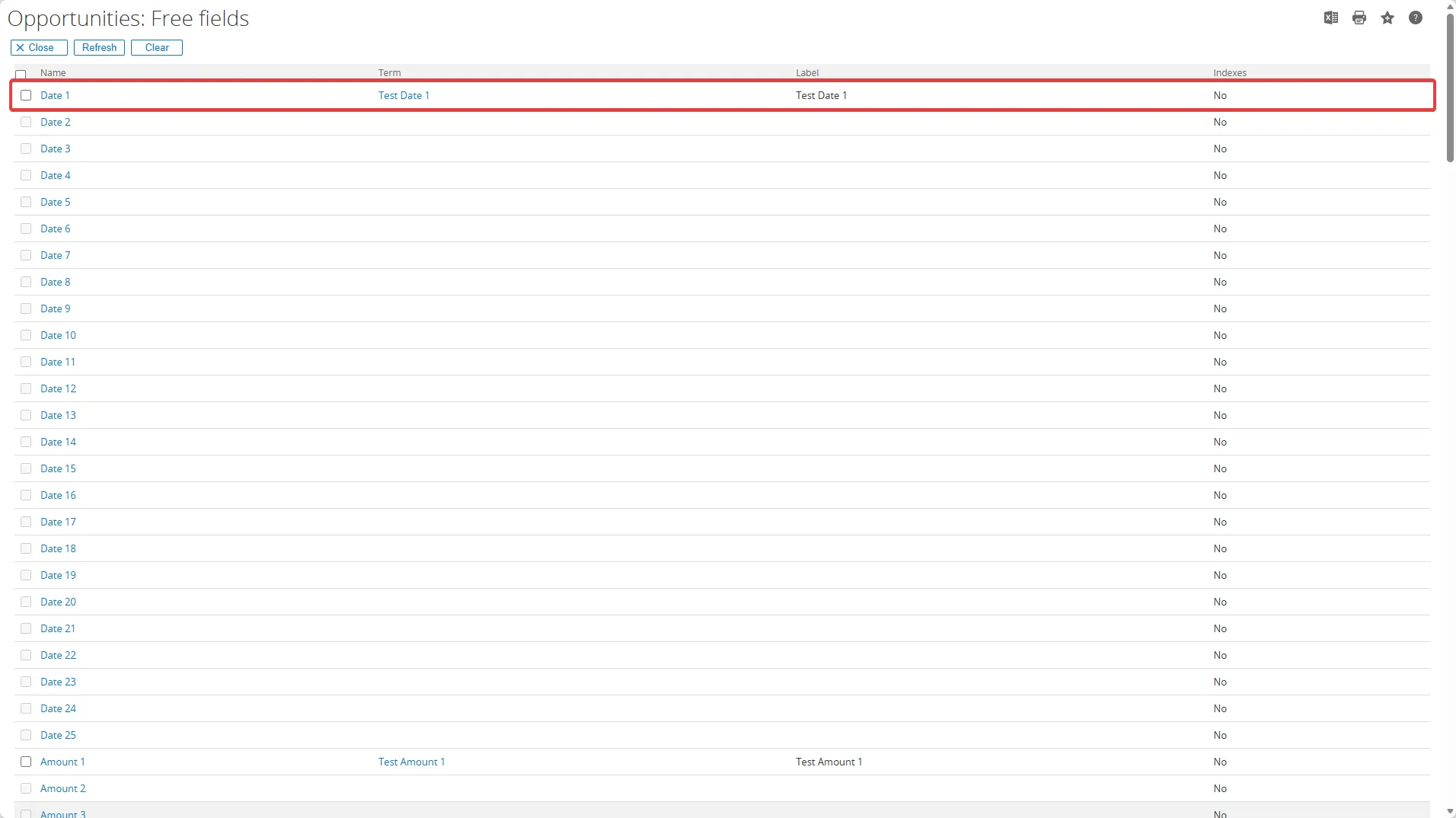This screenshot has width=1456, height=818.
Task: Open the Date 10 field link
Action: [x=58, y=335]
